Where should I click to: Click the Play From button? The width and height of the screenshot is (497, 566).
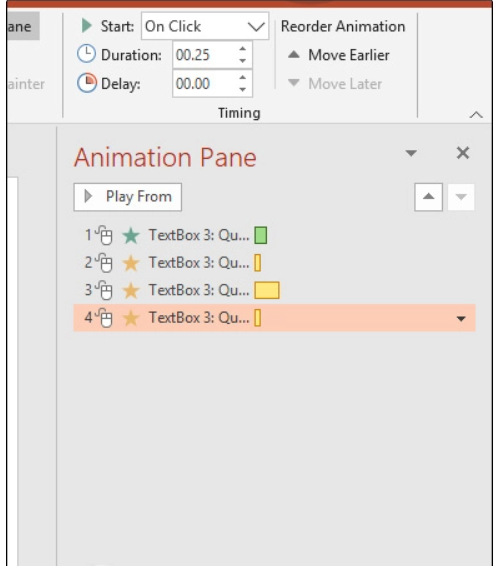point(128,197)
